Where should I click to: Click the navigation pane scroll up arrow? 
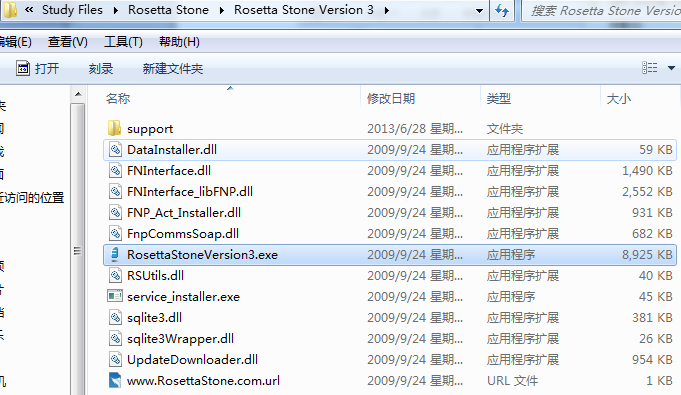78,94
